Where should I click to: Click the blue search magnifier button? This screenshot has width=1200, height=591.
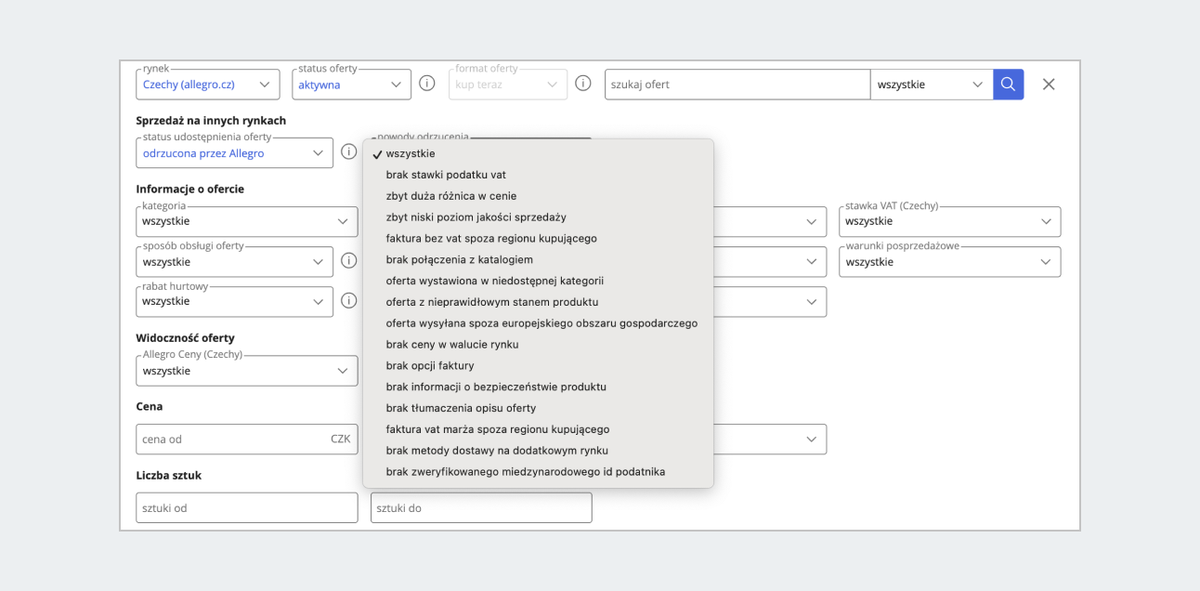click(1008, 85)
